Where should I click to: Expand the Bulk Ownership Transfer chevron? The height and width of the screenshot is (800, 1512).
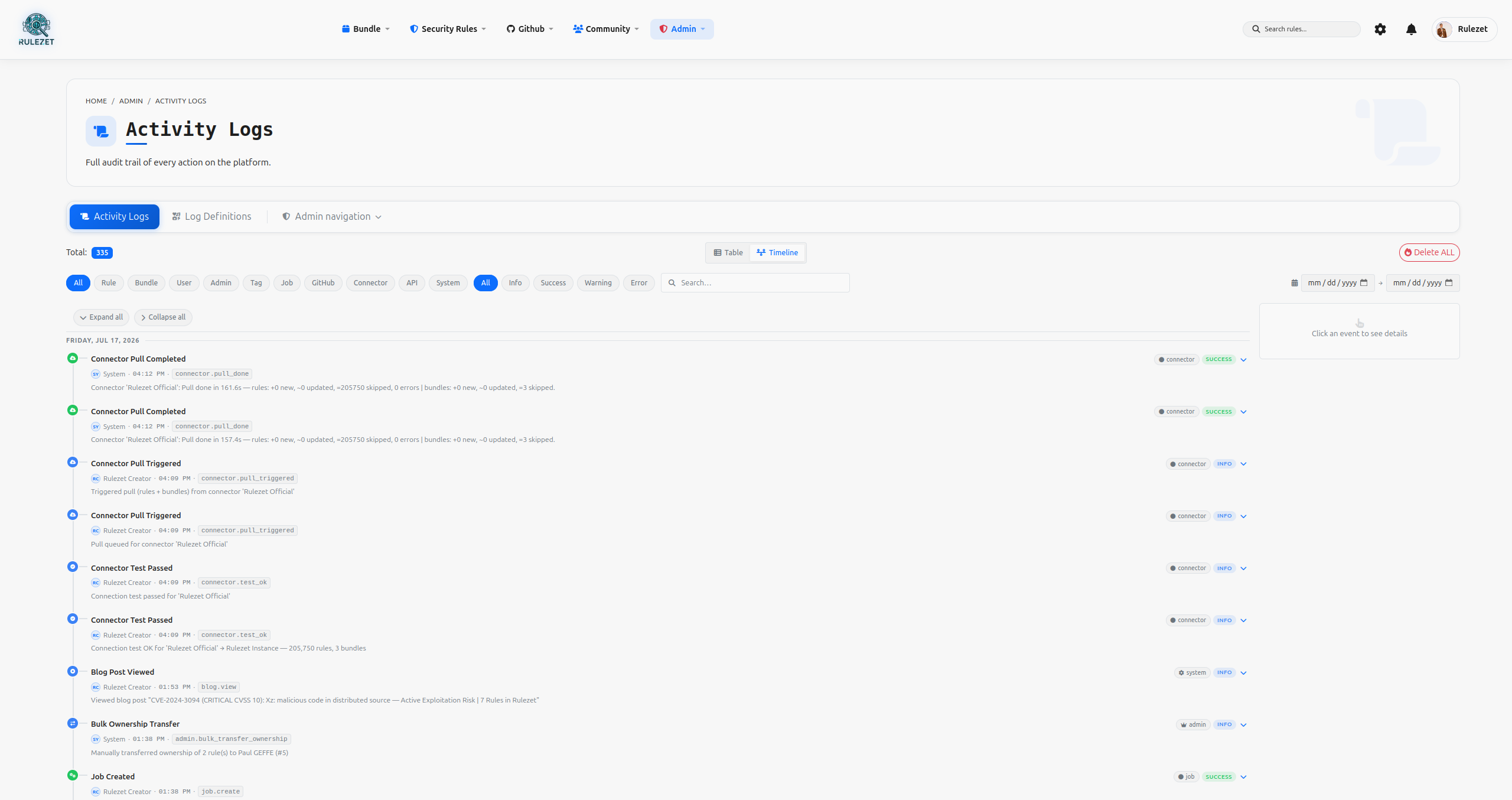(1243, 725)
